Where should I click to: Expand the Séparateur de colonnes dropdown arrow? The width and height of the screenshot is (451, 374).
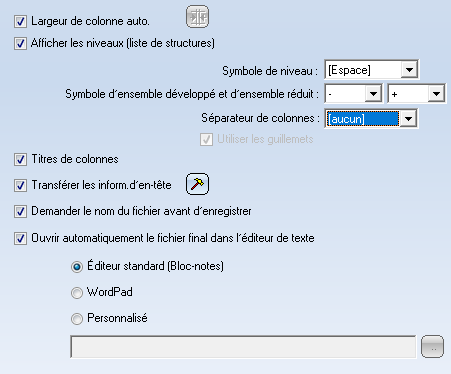click(409, 118)
